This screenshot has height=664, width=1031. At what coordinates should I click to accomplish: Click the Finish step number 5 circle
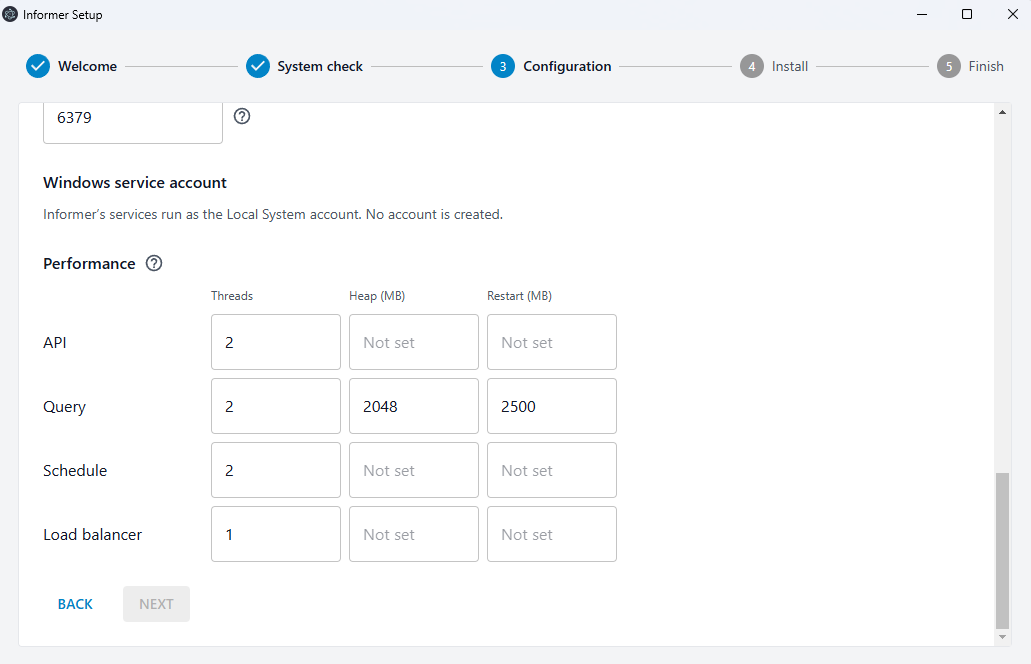(949, 66)
